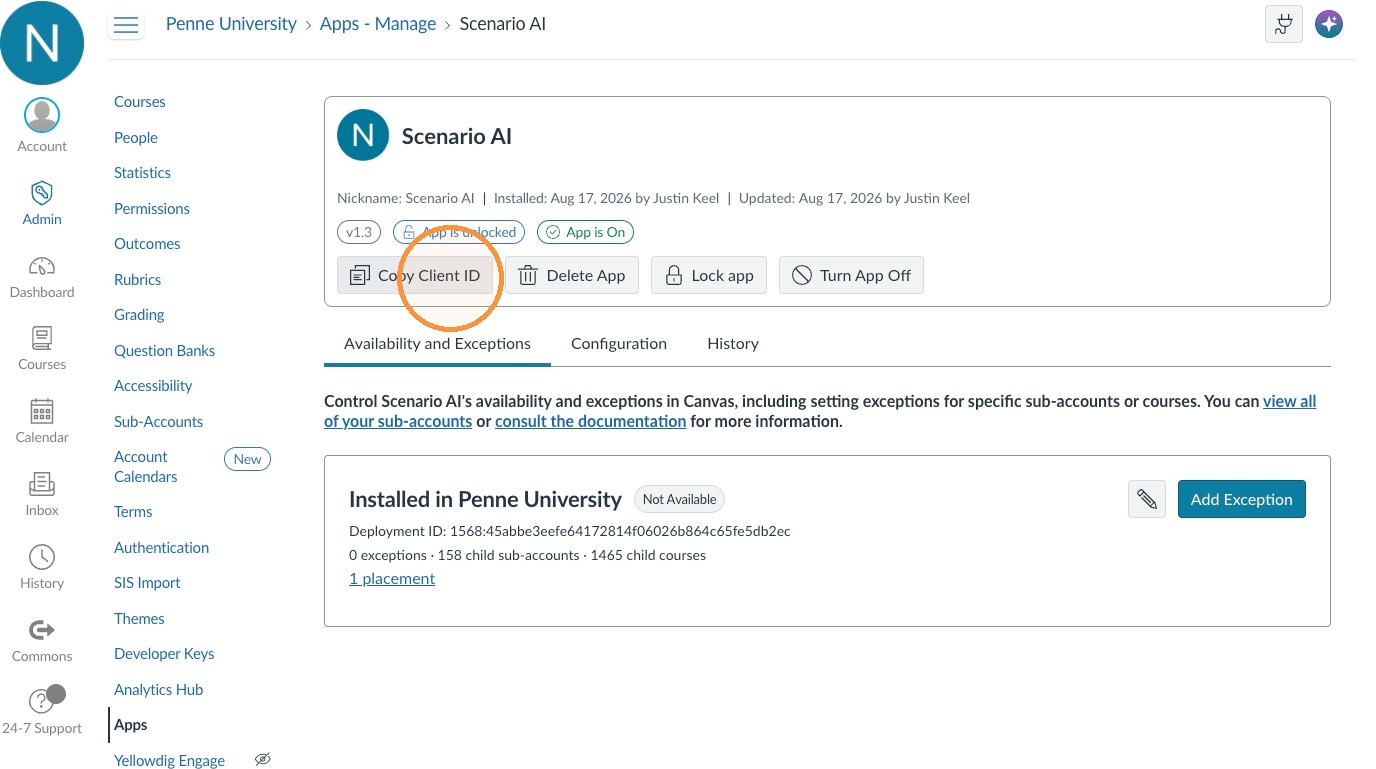Switch to Availability and Exceptions tab

(x=437, y=343)
